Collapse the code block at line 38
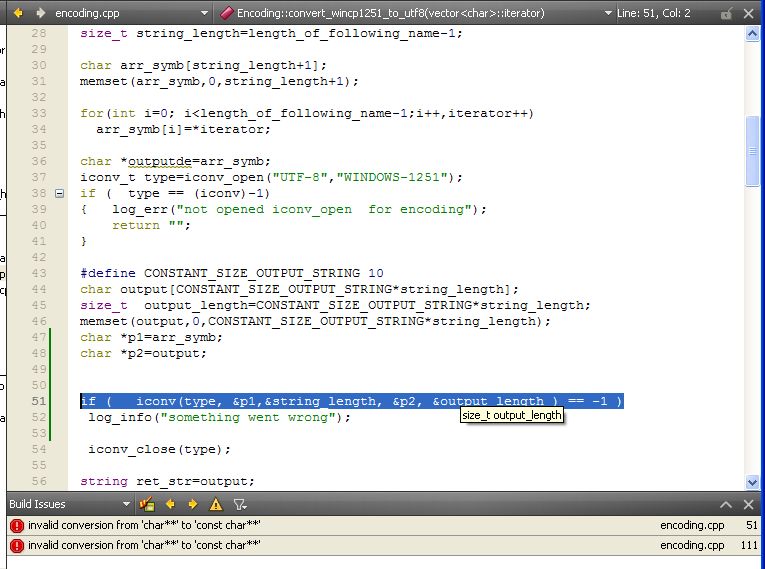765x569 pixels. point(60,193)
